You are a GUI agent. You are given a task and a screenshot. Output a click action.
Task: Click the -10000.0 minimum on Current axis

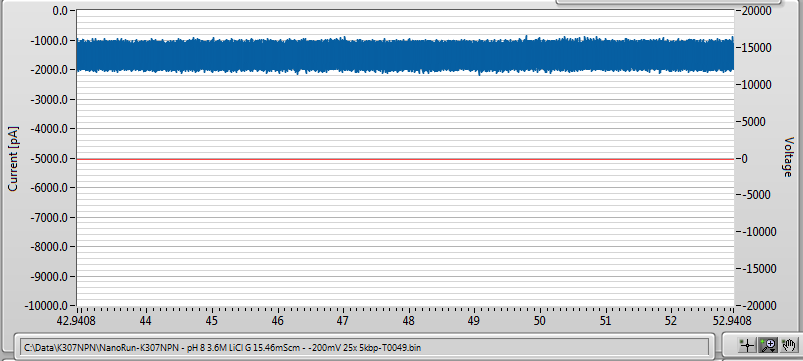click(47, 306)
